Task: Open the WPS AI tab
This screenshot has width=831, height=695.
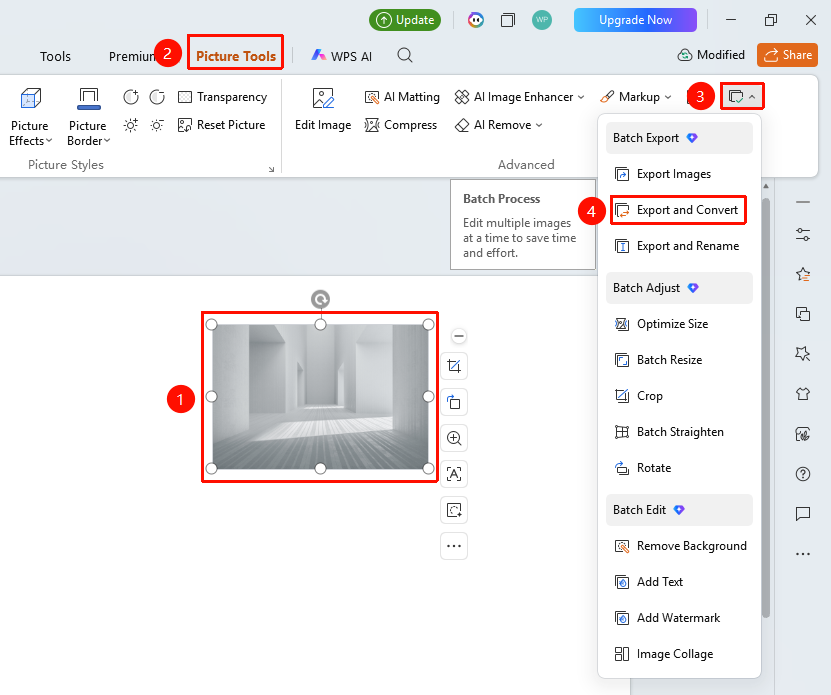Action: point(342,56)
